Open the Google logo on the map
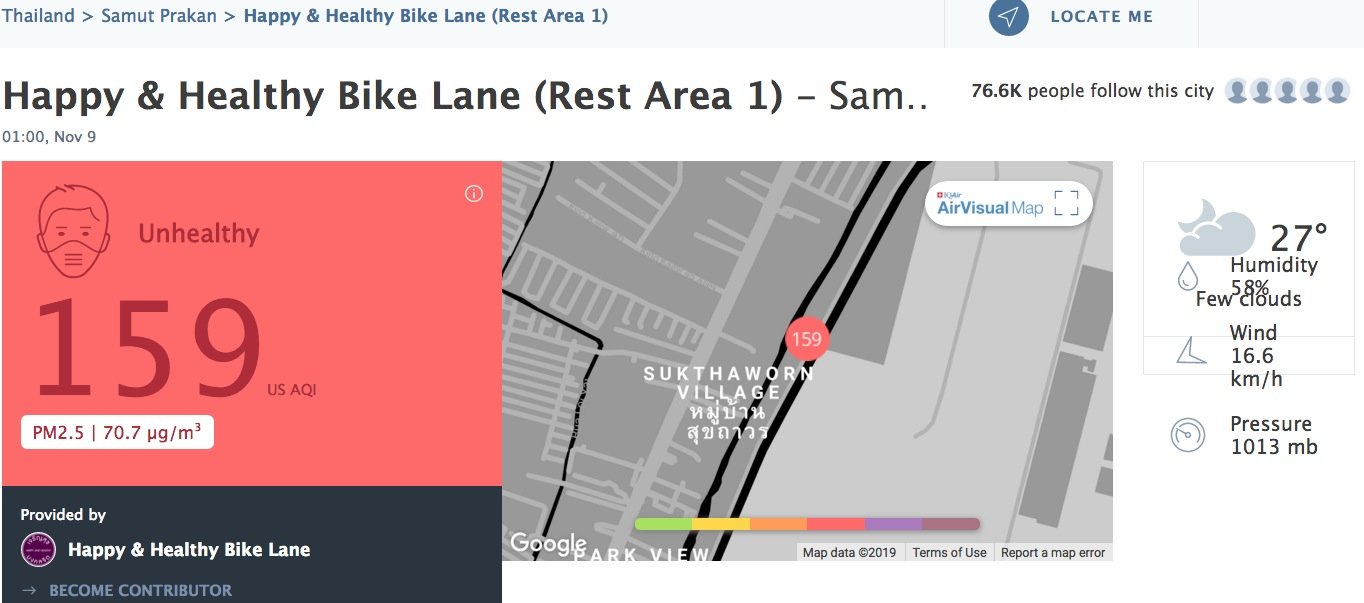Screen dimensions: 1364x603 [x=547, y=543]
